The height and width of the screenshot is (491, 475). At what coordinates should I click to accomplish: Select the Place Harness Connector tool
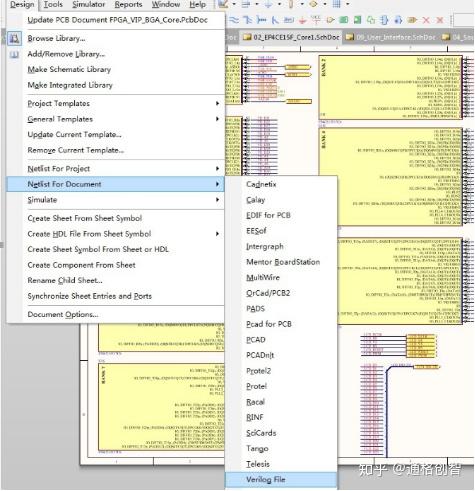[x=384, y=20]
